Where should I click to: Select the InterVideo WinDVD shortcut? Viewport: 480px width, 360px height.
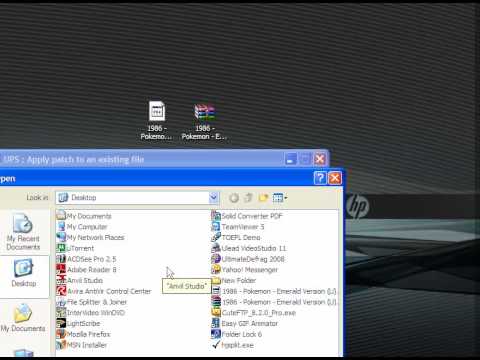tap(91, 313)
